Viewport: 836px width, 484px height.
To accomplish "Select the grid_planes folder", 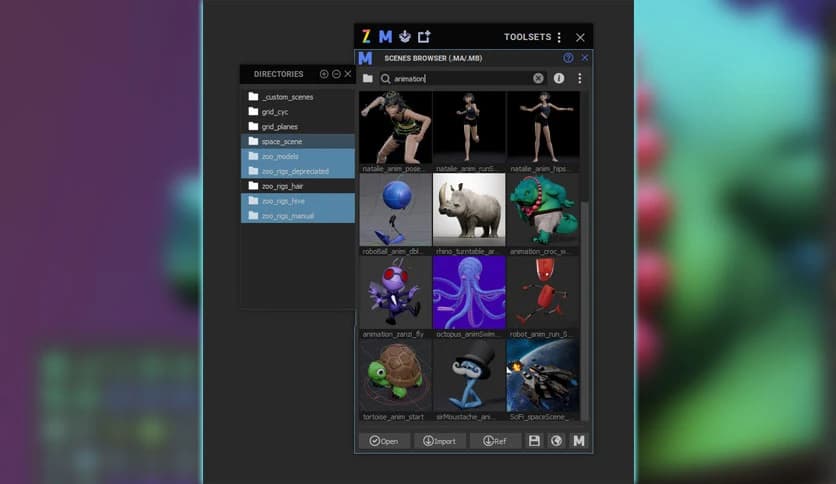I will (298, 127).
